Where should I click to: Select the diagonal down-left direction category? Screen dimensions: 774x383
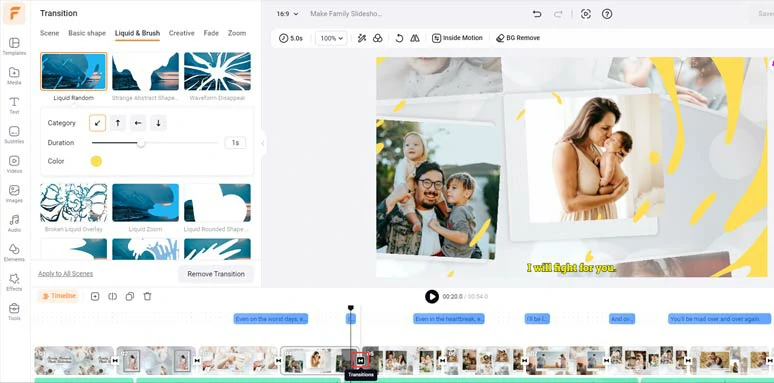tap(98, 123)
